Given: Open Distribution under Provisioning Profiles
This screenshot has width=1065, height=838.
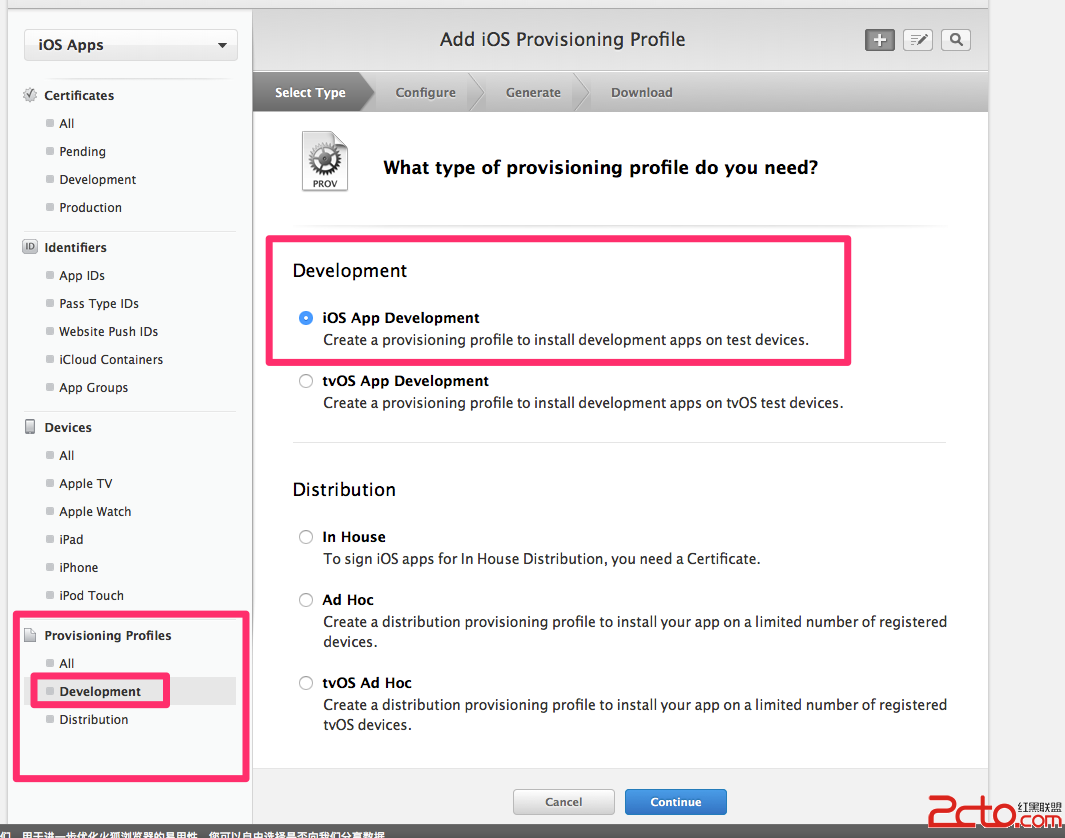Looking at the screenshot, I should (x=93, y=719).
